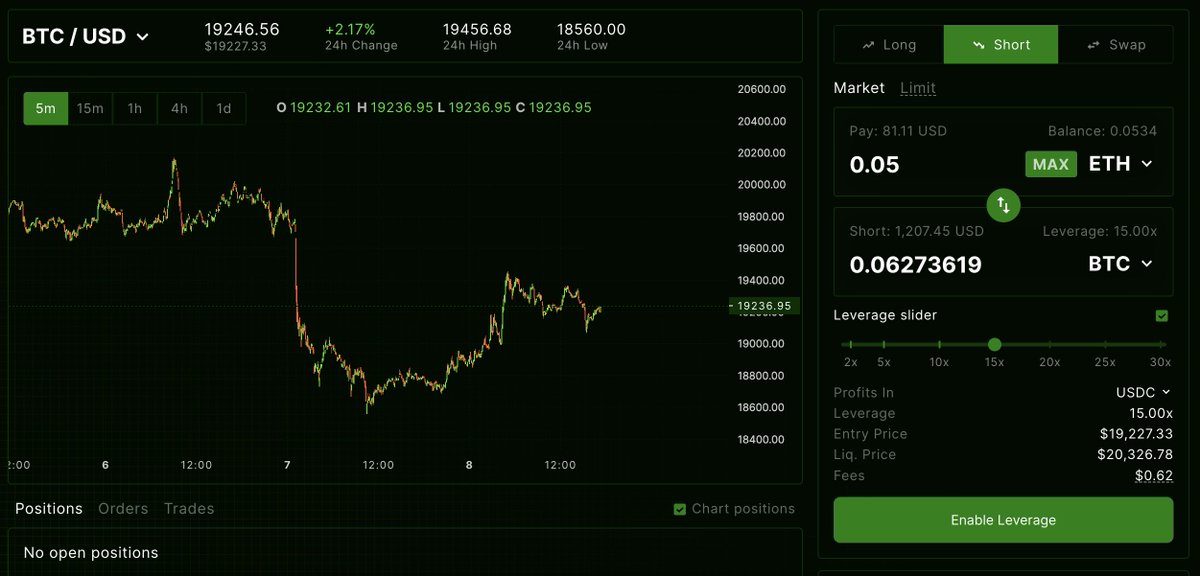1200x576 pixels.
Task: Click the 20600.00 price axis label
Action: point(762,89)
